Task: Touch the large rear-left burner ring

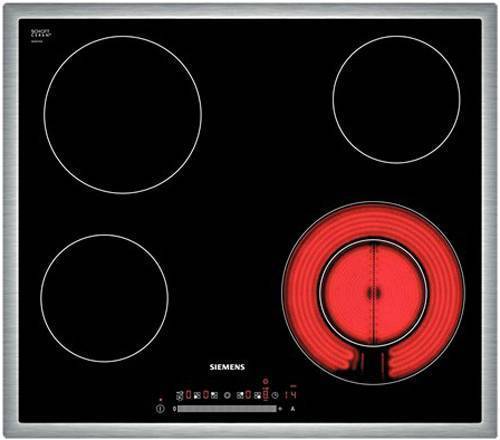Action: coord(123,115)
